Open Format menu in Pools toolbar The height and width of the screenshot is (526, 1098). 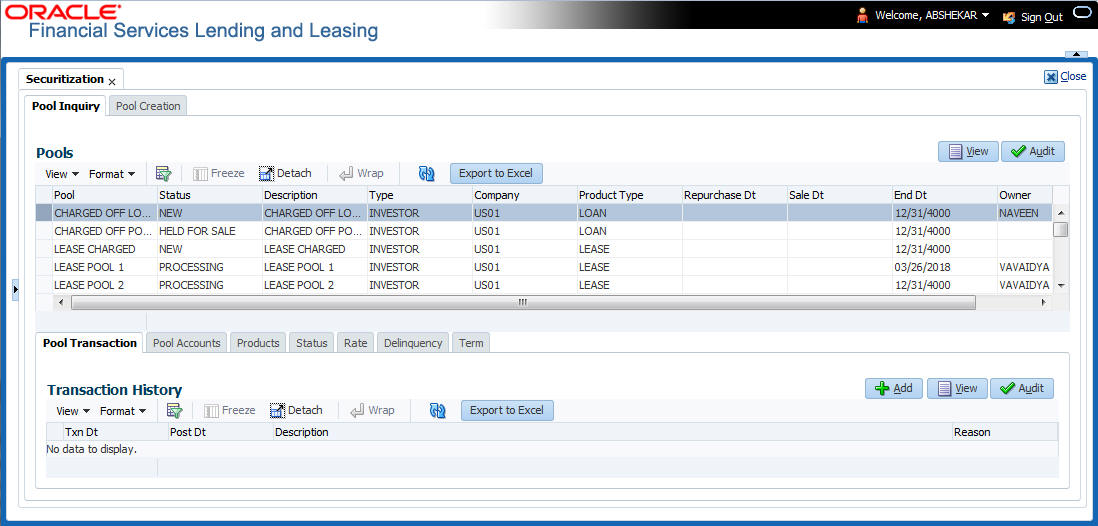112,174
